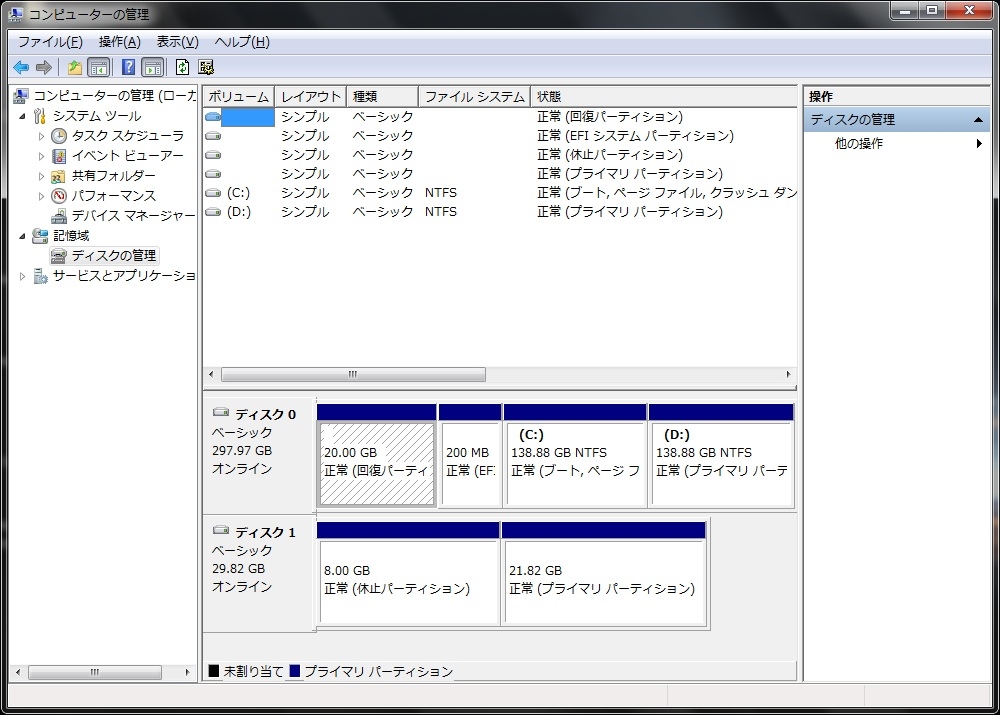The height and width of the screenshot is (715, 1000).
Task: Click the ファイル システム column header
Action: tap(474, 97)
